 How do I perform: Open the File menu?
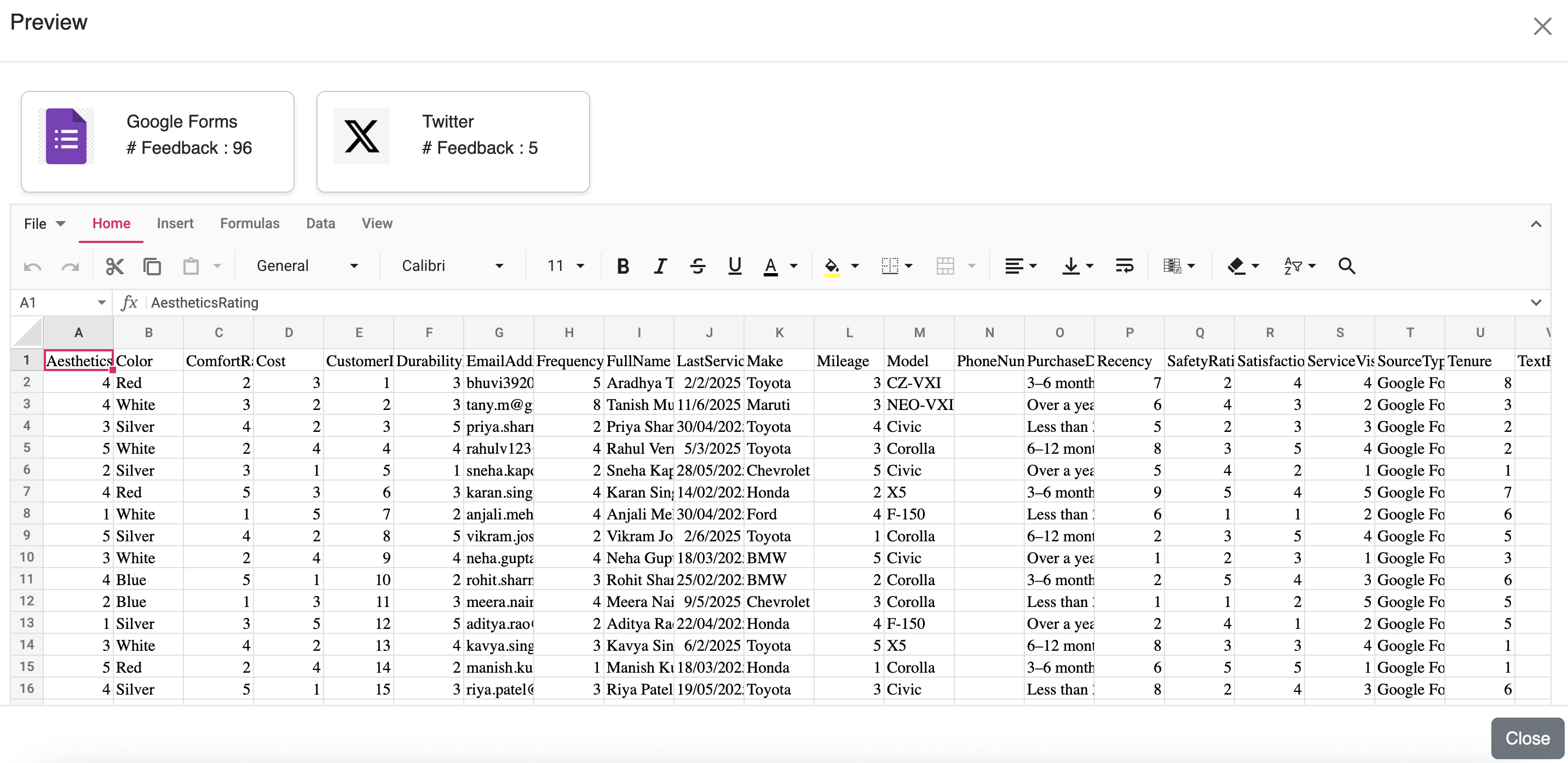click(x=44, y=223)
